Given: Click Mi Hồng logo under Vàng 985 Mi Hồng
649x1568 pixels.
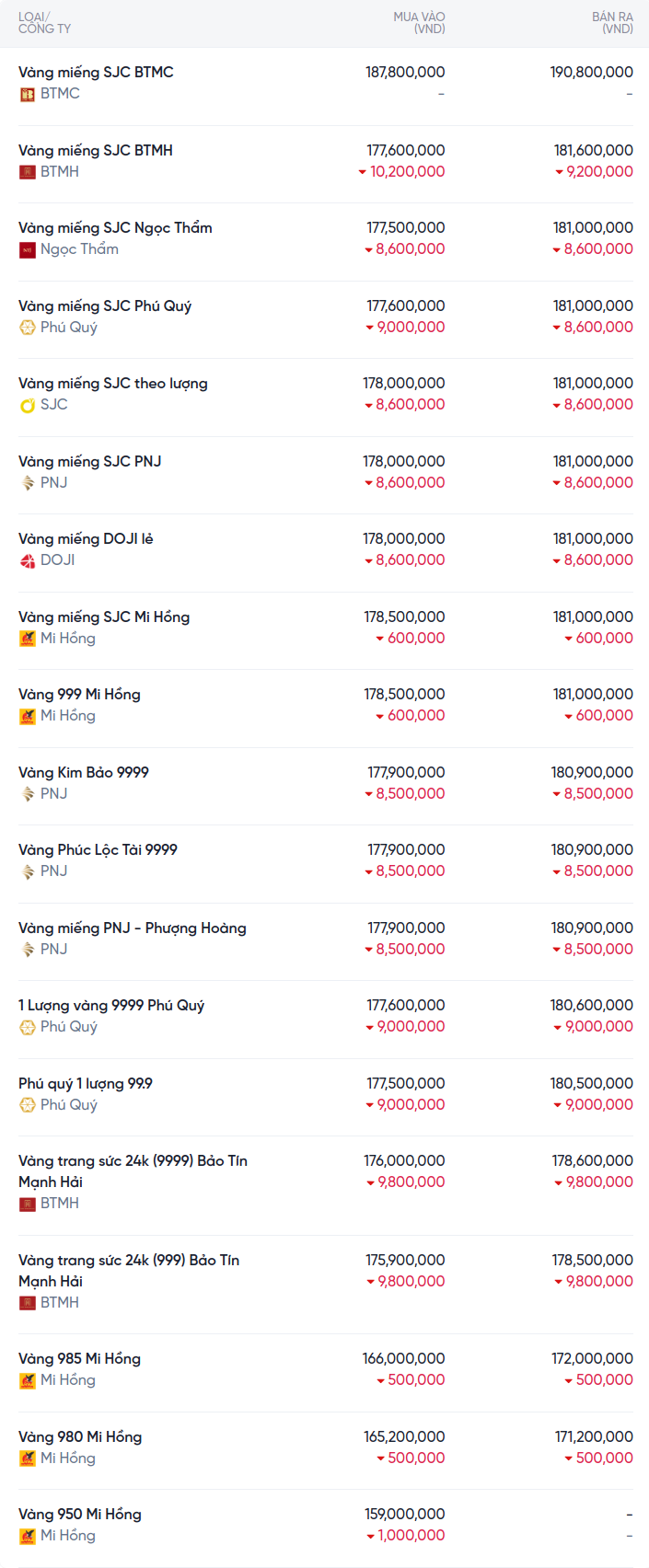Looking at the screenshot, I should (28, 1380).
